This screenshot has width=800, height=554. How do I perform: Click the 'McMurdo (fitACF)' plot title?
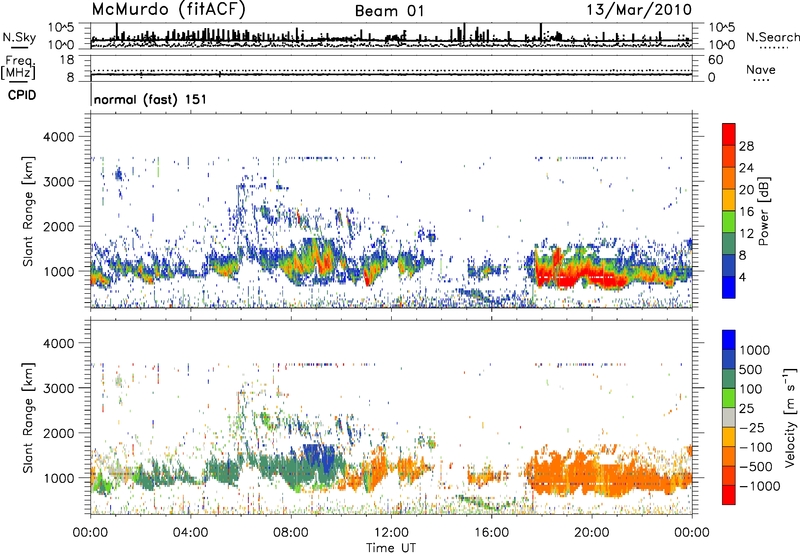(x=168, y=10)
